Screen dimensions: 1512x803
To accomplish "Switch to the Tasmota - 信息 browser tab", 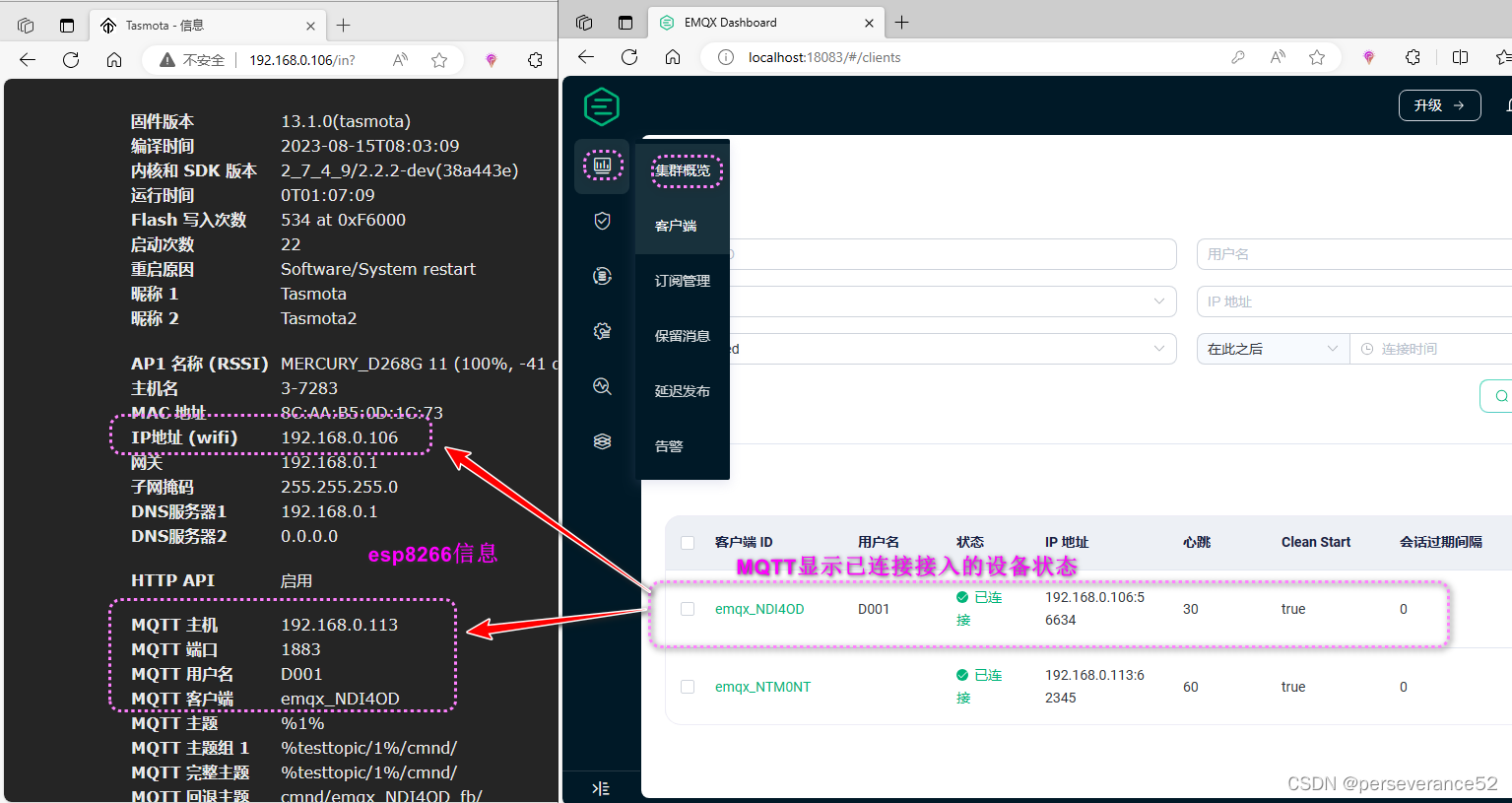I will [207, 26].
